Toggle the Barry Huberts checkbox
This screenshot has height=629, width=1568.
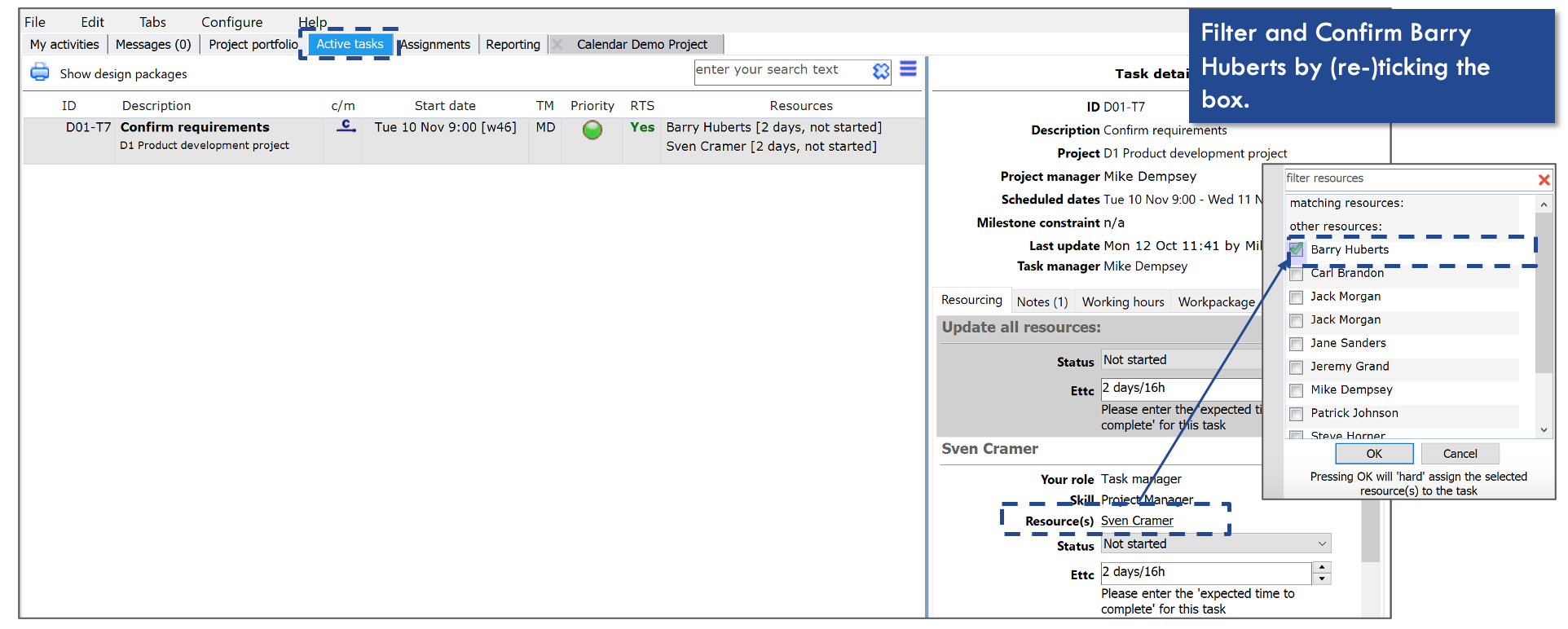1296,249
